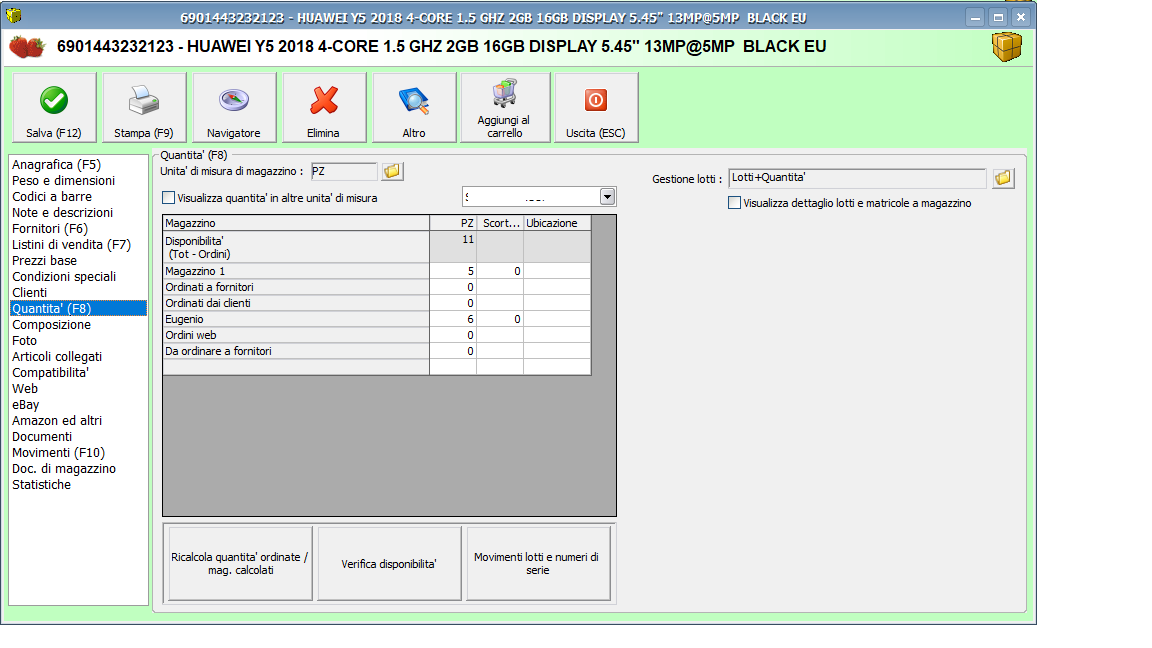
Task: Select the Eugenio row label
Action: 296,319
